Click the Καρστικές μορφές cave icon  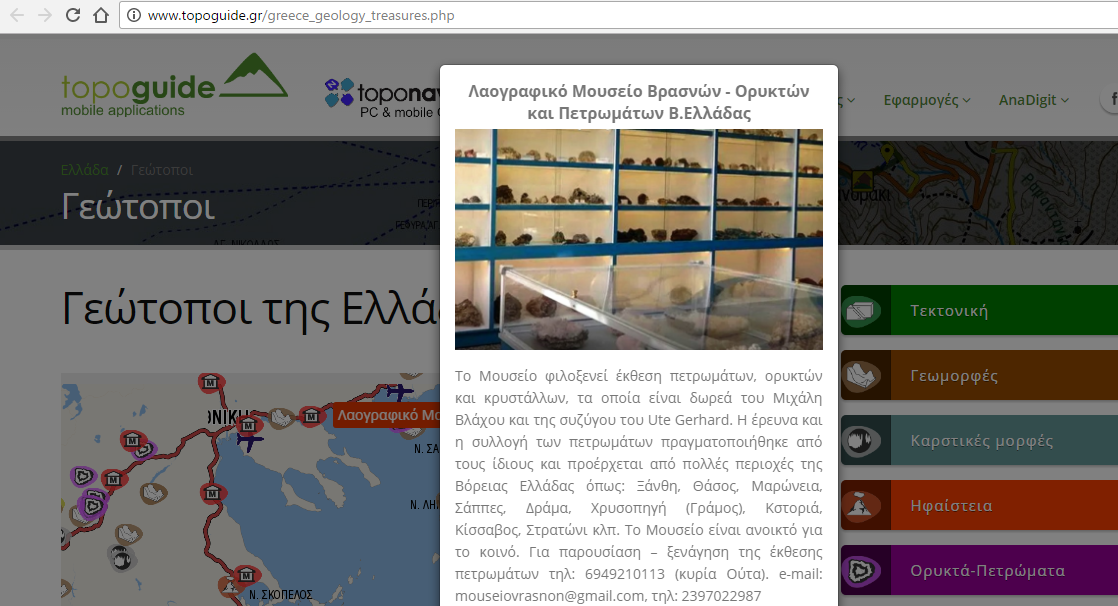click(x=865, y=441)
